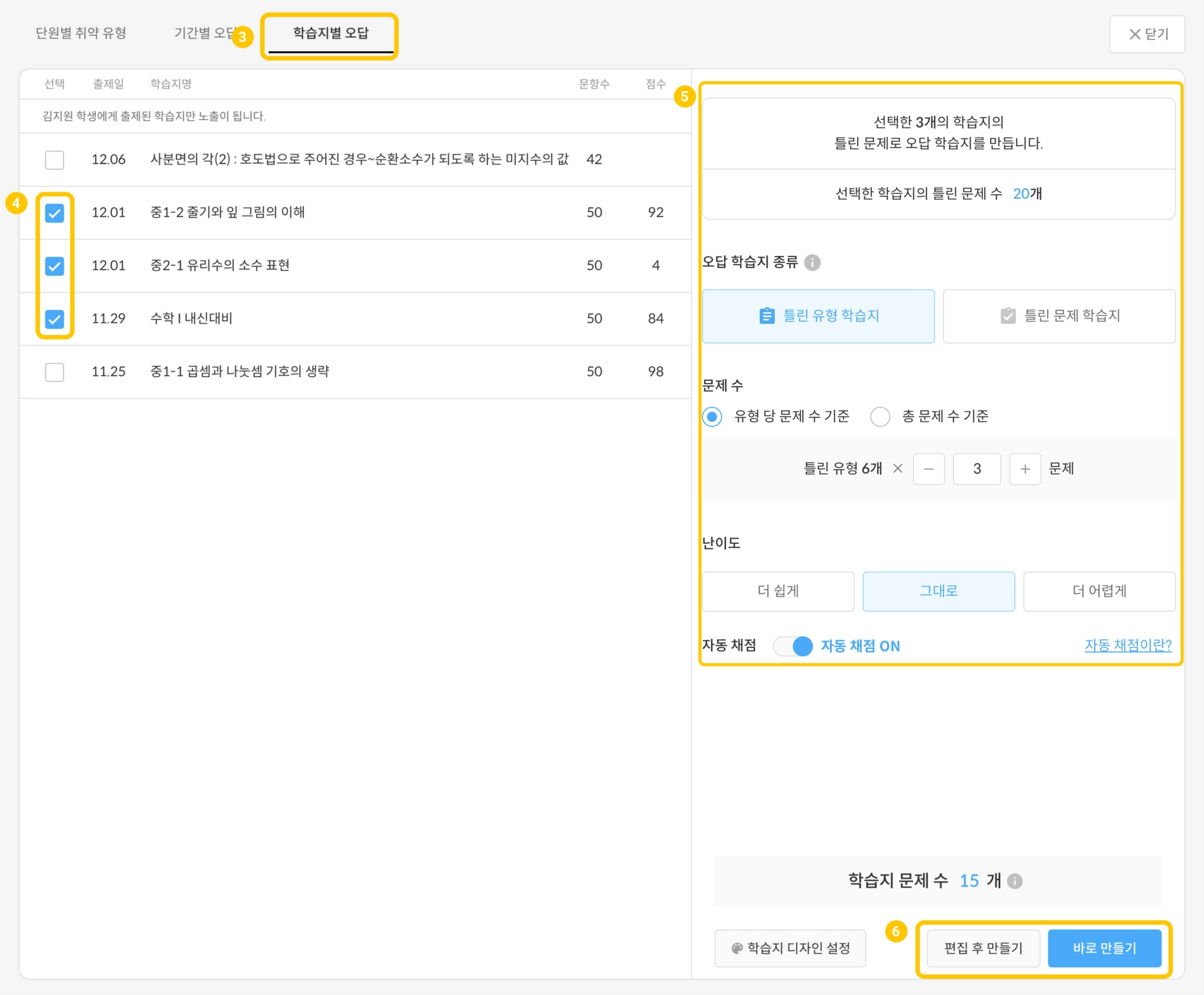Click the problems-per-type number field
The image size is (1204, 995).
point(976,469)
